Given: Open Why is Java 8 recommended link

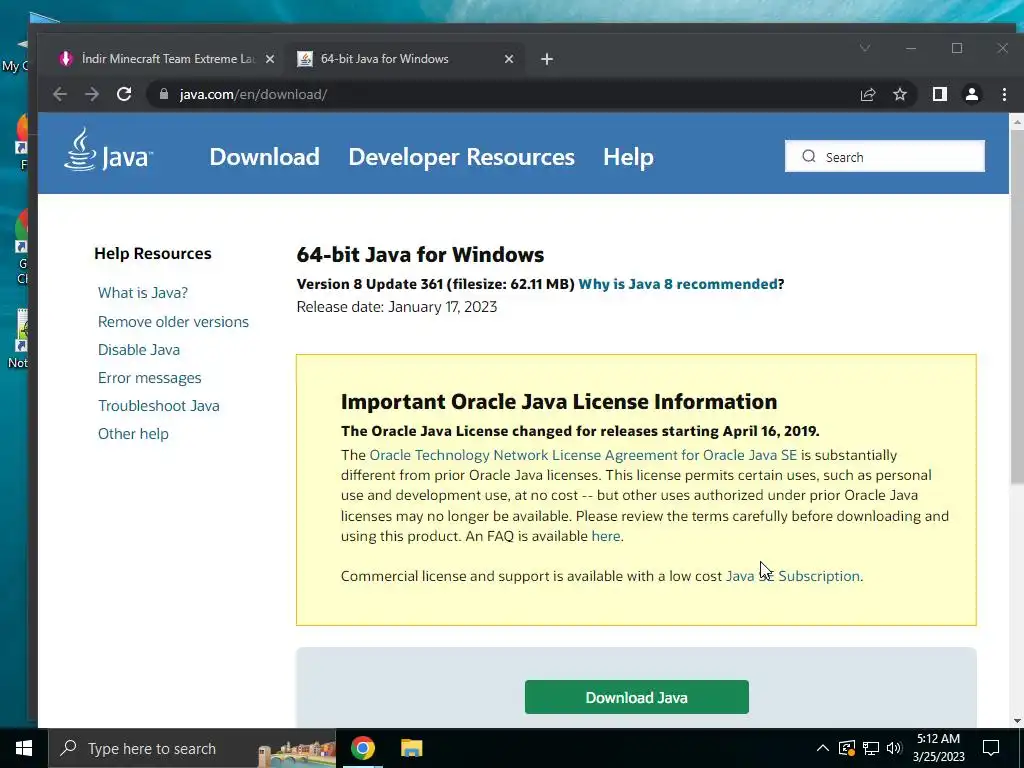Looking at the screenshot, I should tap(678, 284).
